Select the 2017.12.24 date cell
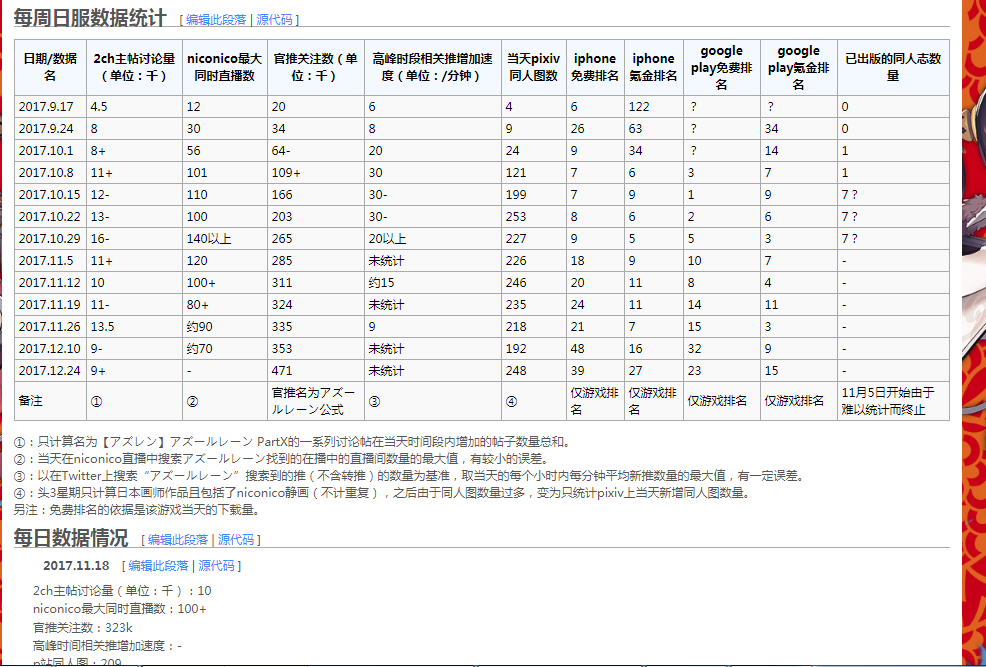Viewport: 986px width, 667px height. pos(48,371)
